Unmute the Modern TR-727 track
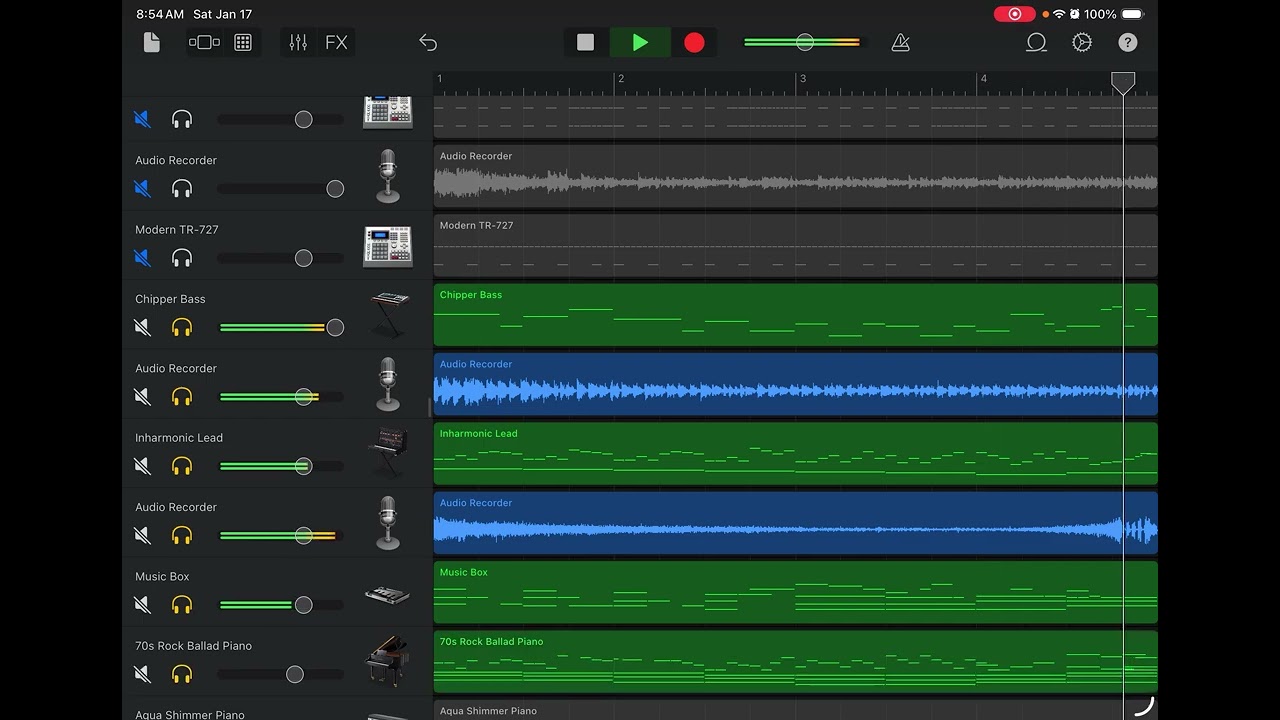The width and height of the screenshot is (1280, 720). click(142, 258)
